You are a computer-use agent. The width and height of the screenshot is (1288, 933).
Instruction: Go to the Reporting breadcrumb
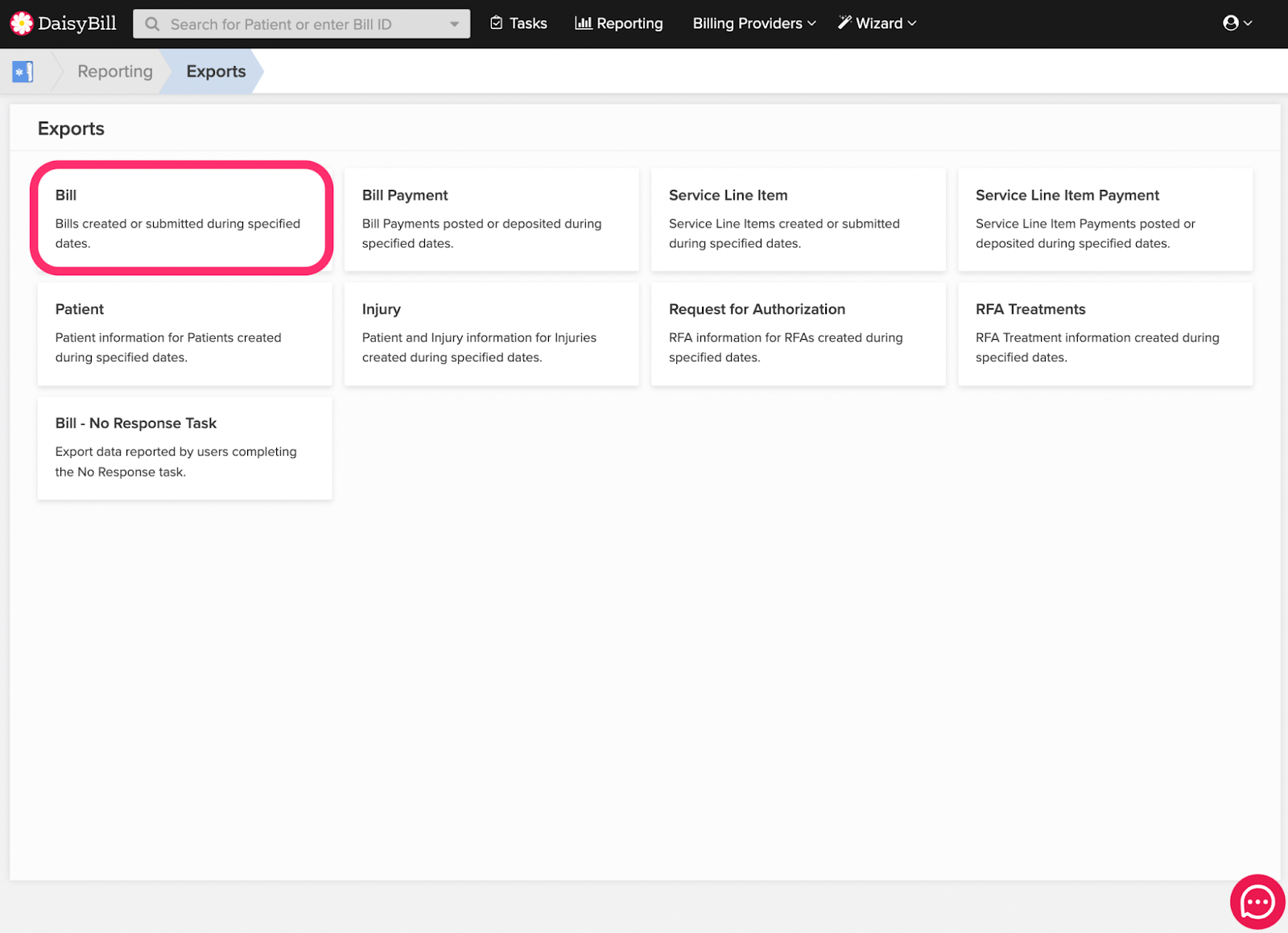[x=115, y=72]
